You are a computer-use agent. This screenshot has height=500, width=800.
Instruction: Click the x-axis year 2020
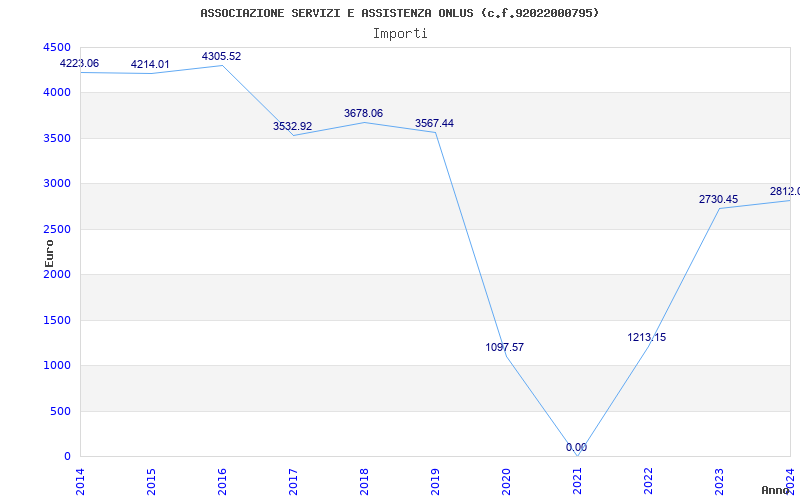506,482
